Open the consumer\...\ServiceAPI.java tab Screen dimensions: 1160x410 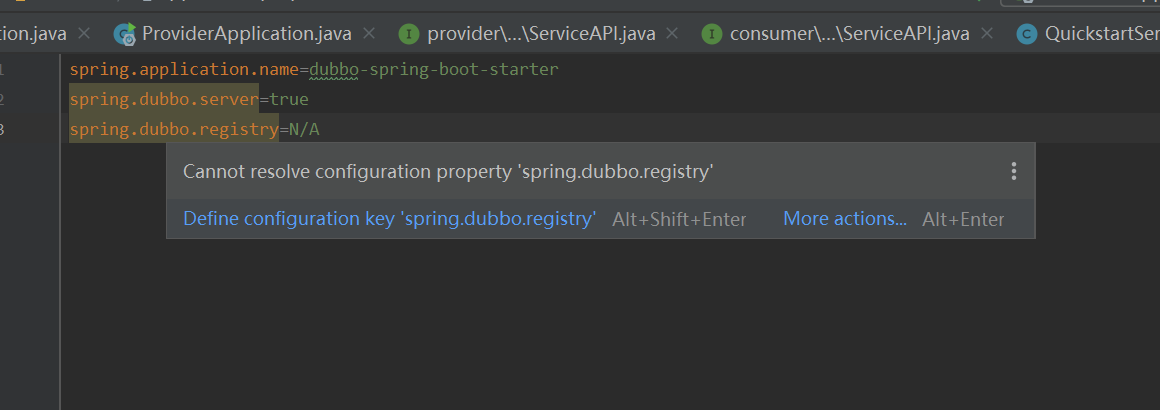(x=849, y=33)
